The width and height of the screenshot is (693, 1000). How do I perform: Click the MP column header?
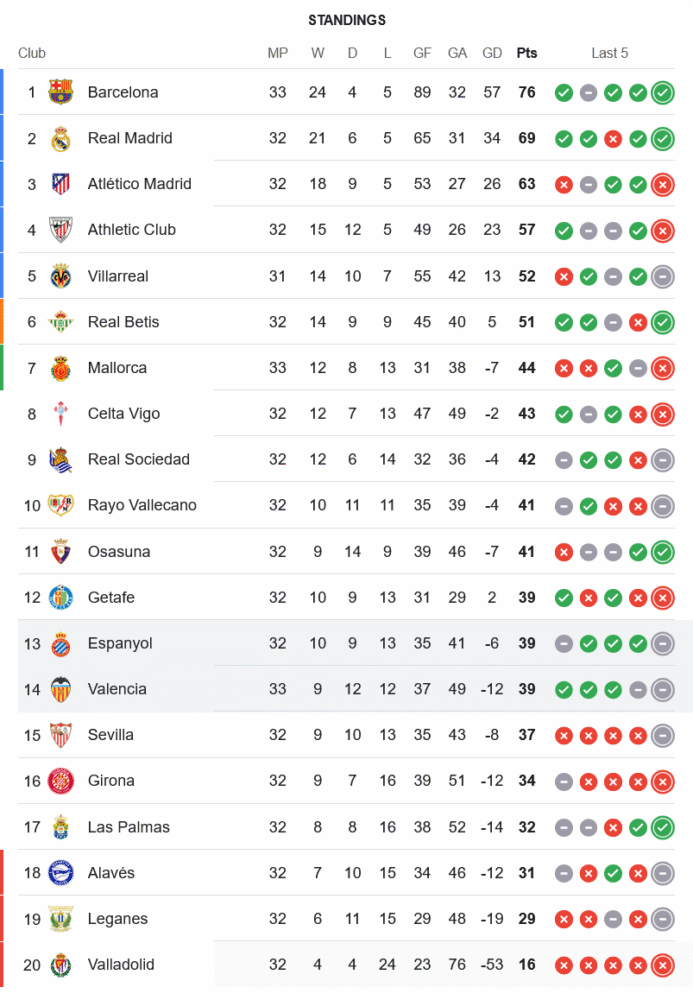point(278,53)
